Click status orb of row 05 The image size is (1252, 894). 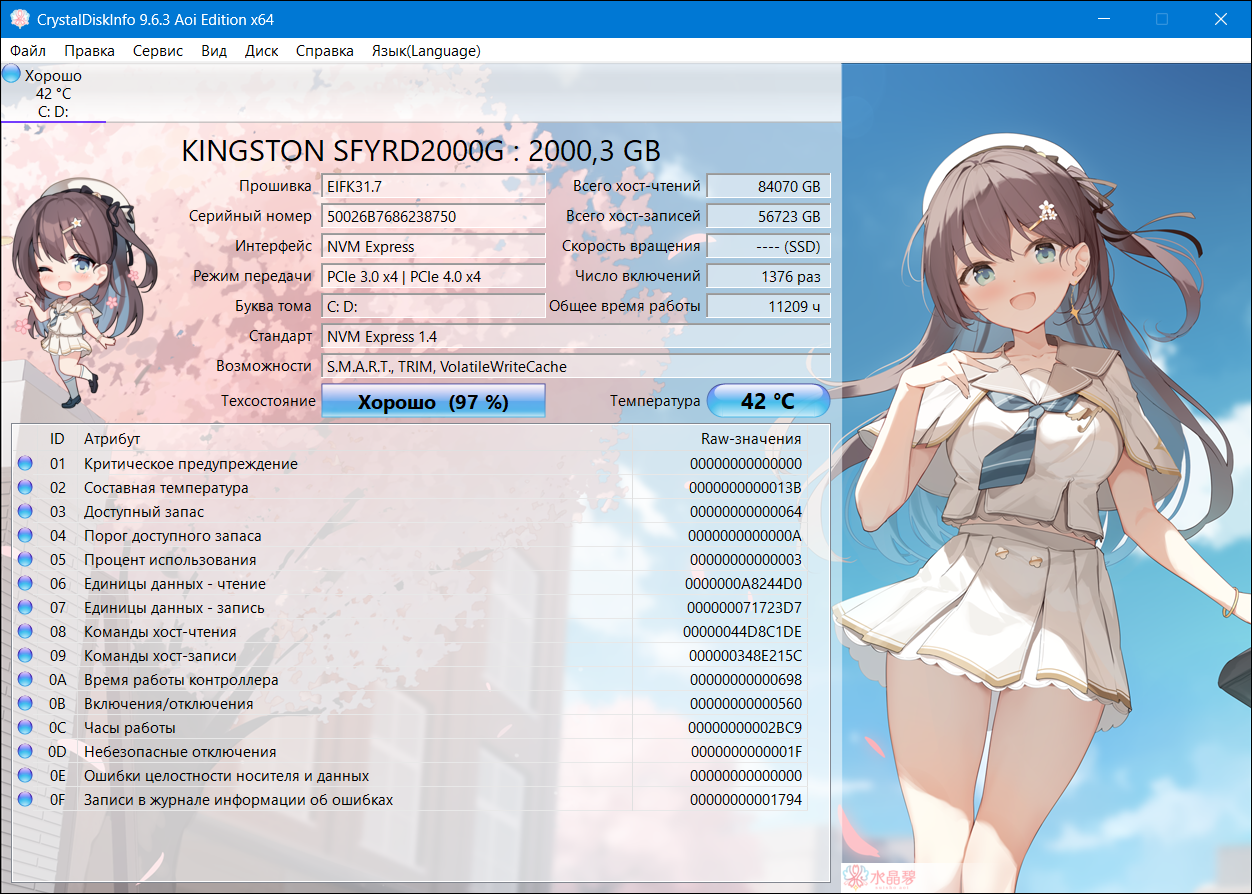[x=25, y=559]
